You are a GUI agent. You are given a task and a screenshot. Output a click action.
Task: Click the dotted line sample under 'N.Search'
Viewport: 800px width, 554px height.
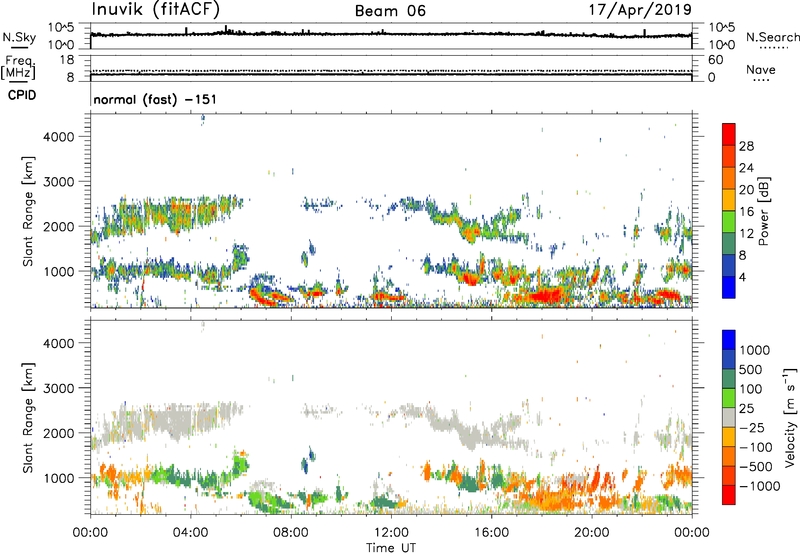click(x=773, y=48)
